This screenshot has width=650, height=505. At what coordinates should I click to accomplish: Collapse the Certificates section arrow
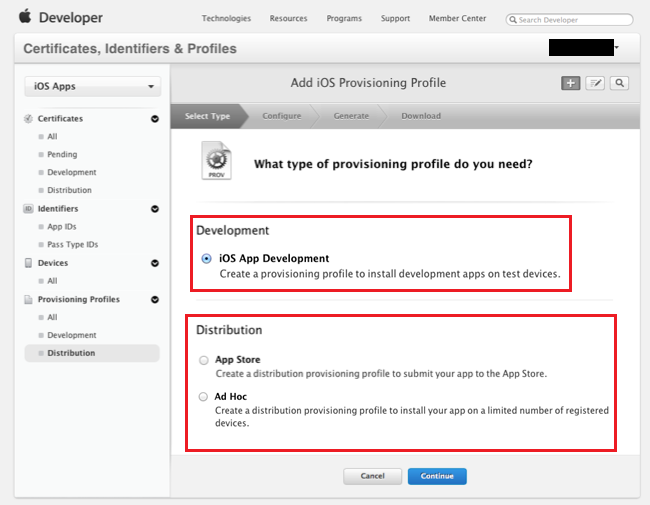155,119
